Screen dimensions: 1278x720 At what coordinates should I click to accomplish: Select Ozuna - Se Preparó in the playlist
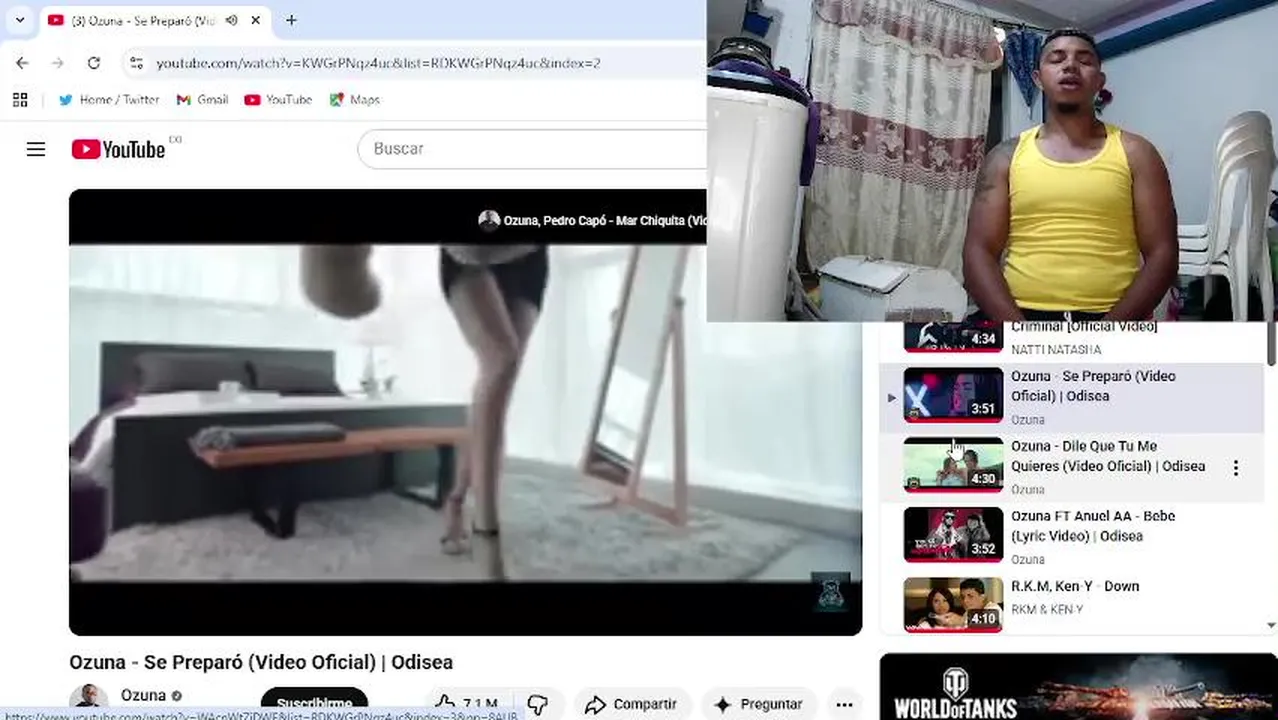(x=1071, y=397)
